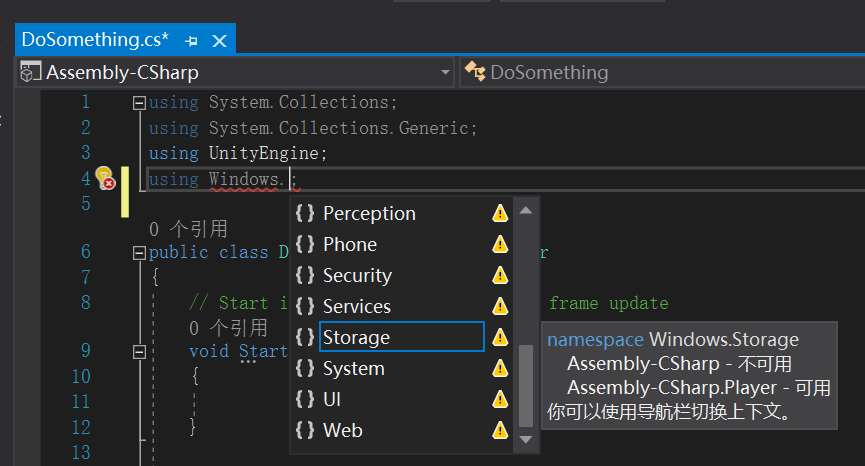Image resolution: width=865 pixels, height=466 pixels.
Task: Click the completion list scroll up arrow
Action: [526, 210]
